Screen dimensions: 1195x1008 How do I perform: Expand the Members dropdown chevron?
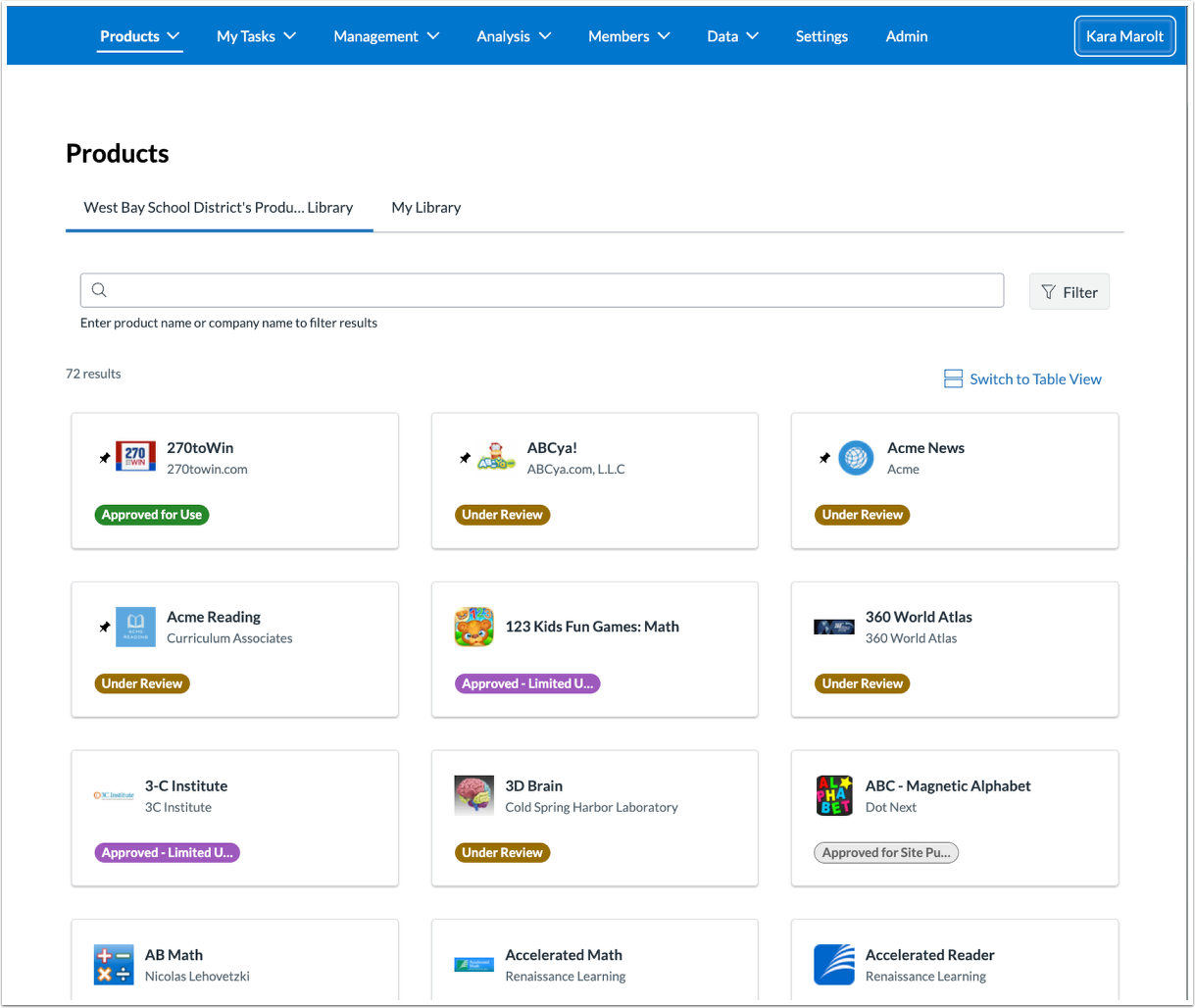point(664,36)
